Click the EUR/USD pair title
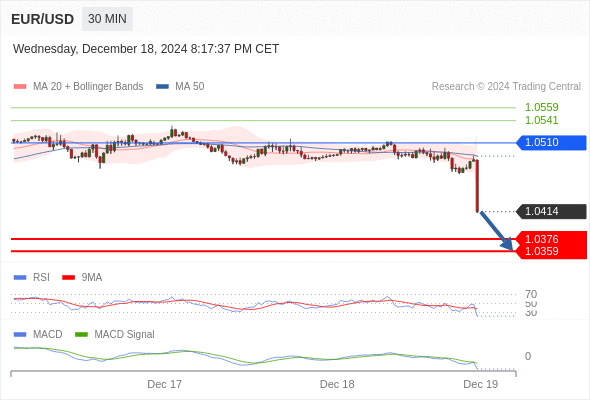The height and width of the screenshot is (400, 590). pos(43,19)
